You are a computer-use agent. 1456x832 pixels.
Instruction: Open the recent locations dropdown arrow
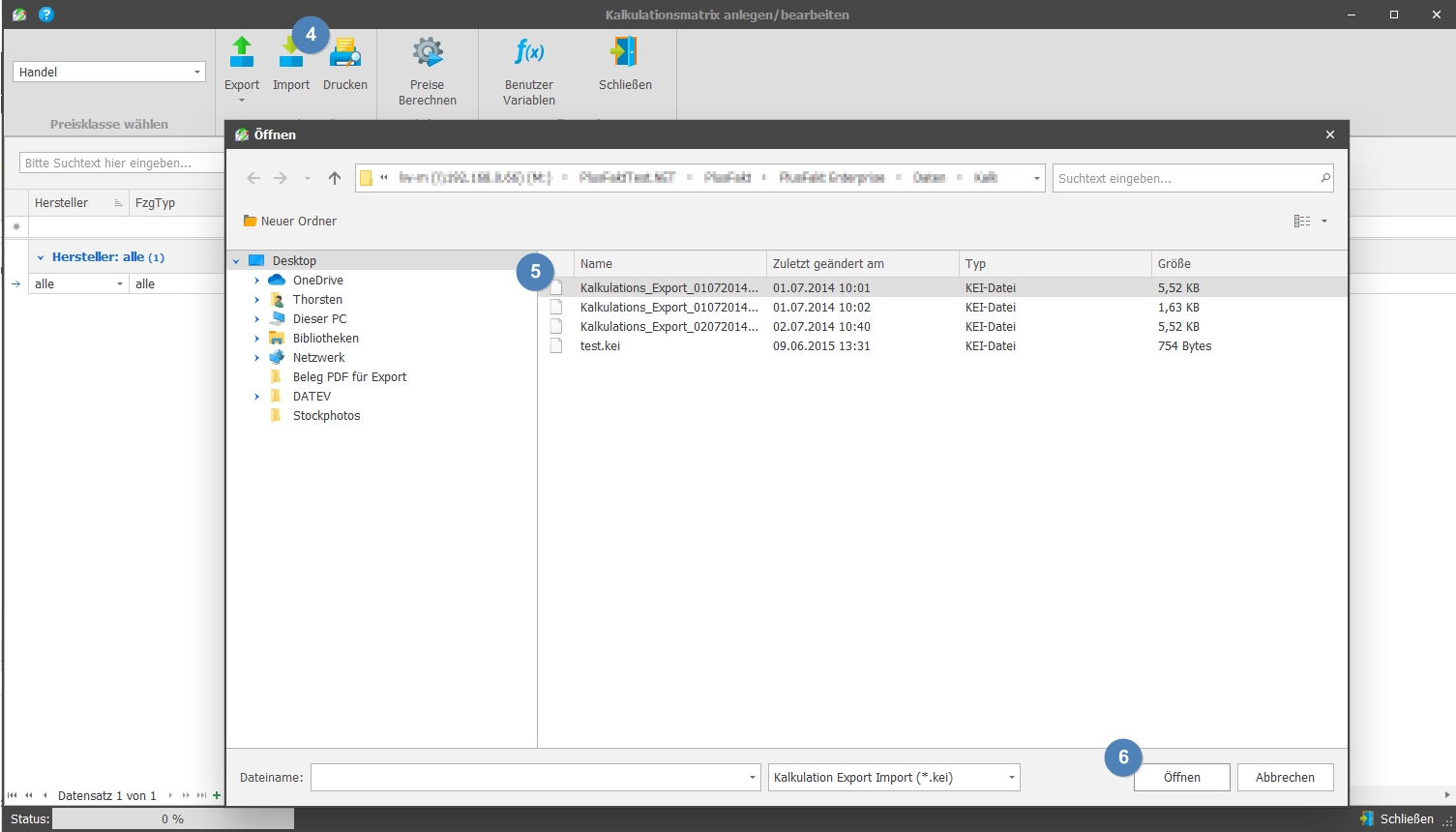pos(308,178)
